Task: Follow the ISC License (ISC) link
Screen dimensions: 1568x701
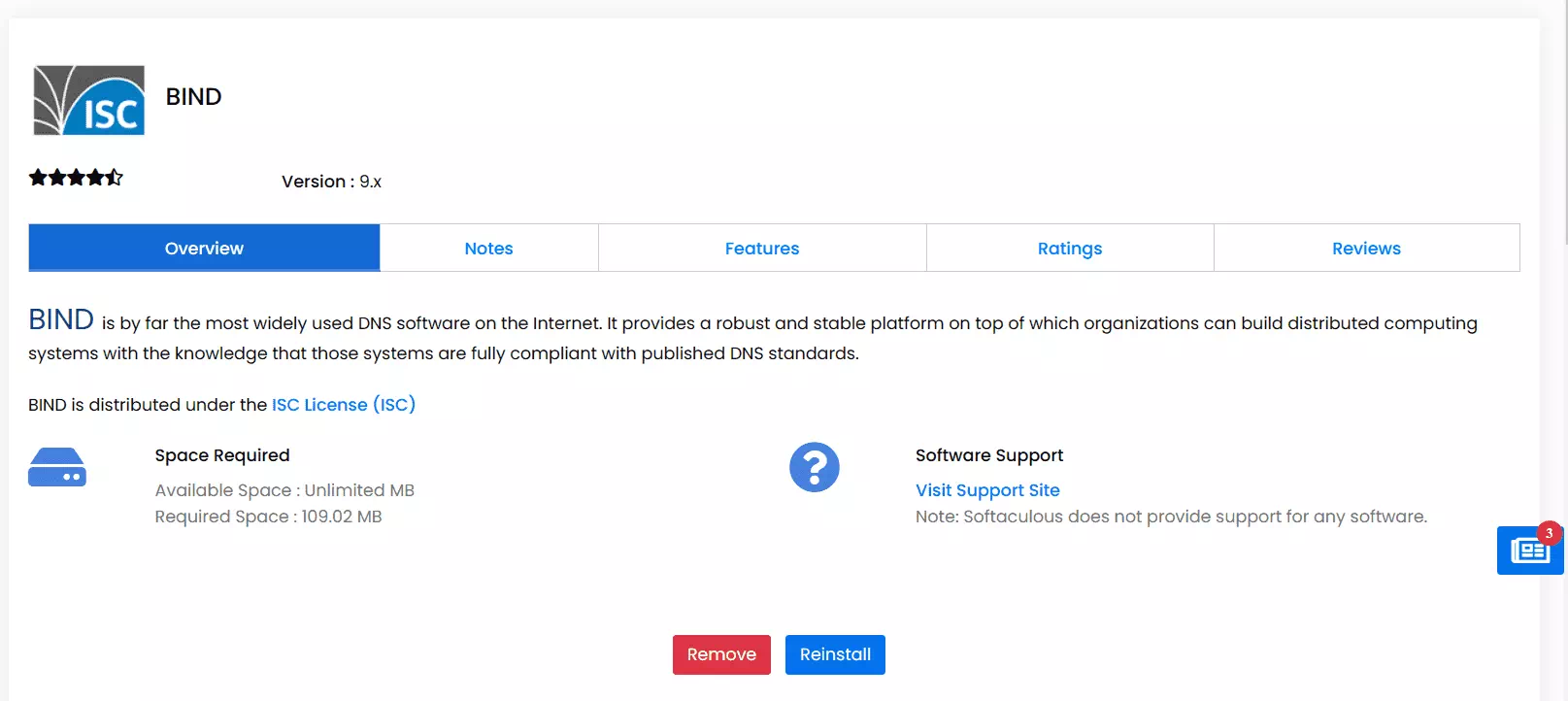Action: coord(344,405)
